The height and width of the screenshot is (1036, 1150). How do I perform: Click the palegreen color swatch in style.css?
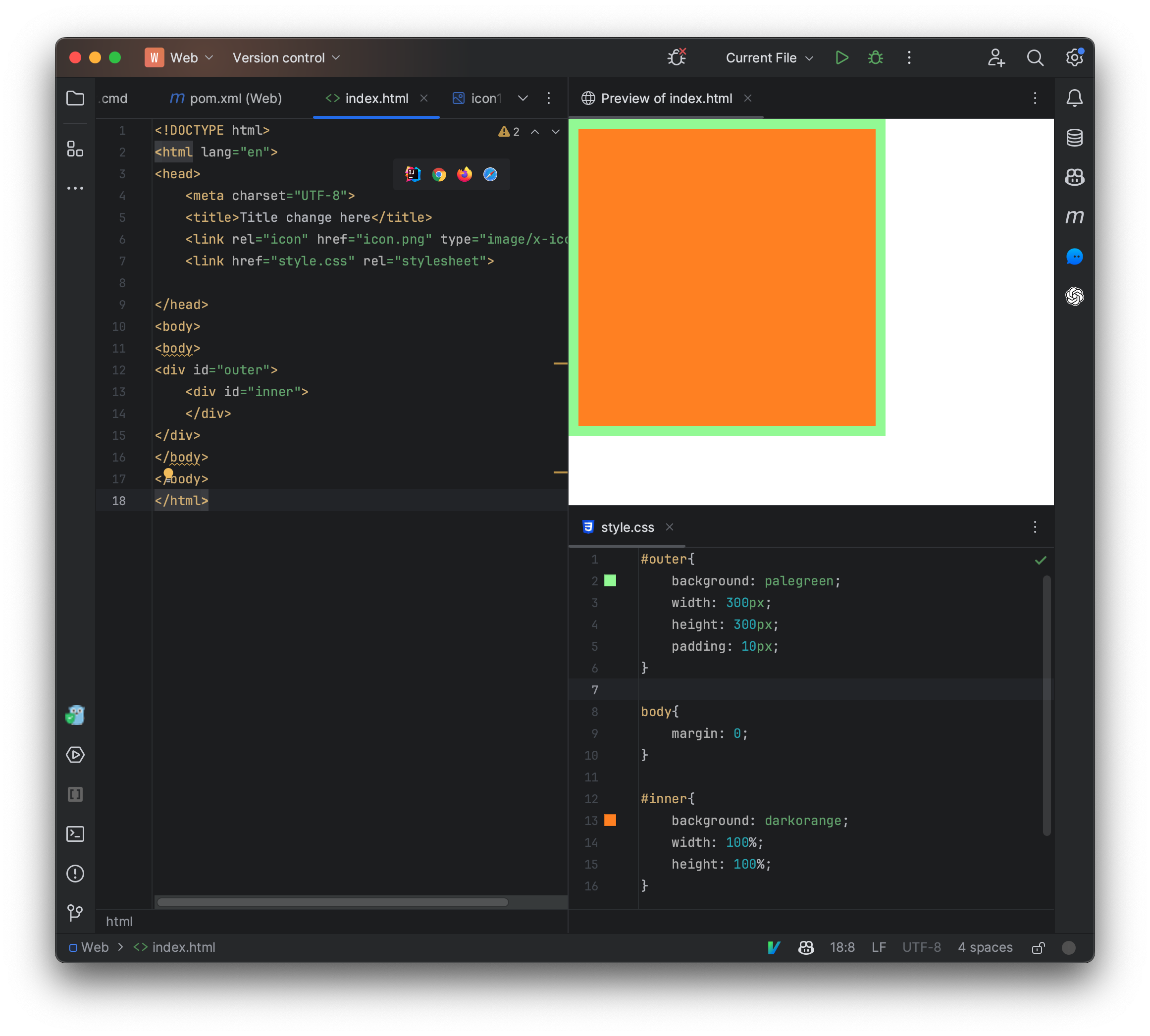click(x=610, y=580)
